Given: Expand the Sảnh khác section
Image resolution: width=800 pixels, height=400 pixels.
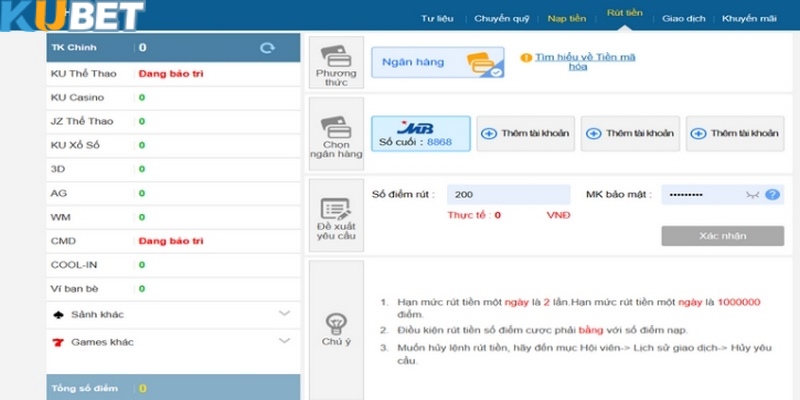Looking at the screenshot, I should click(284, 314).
